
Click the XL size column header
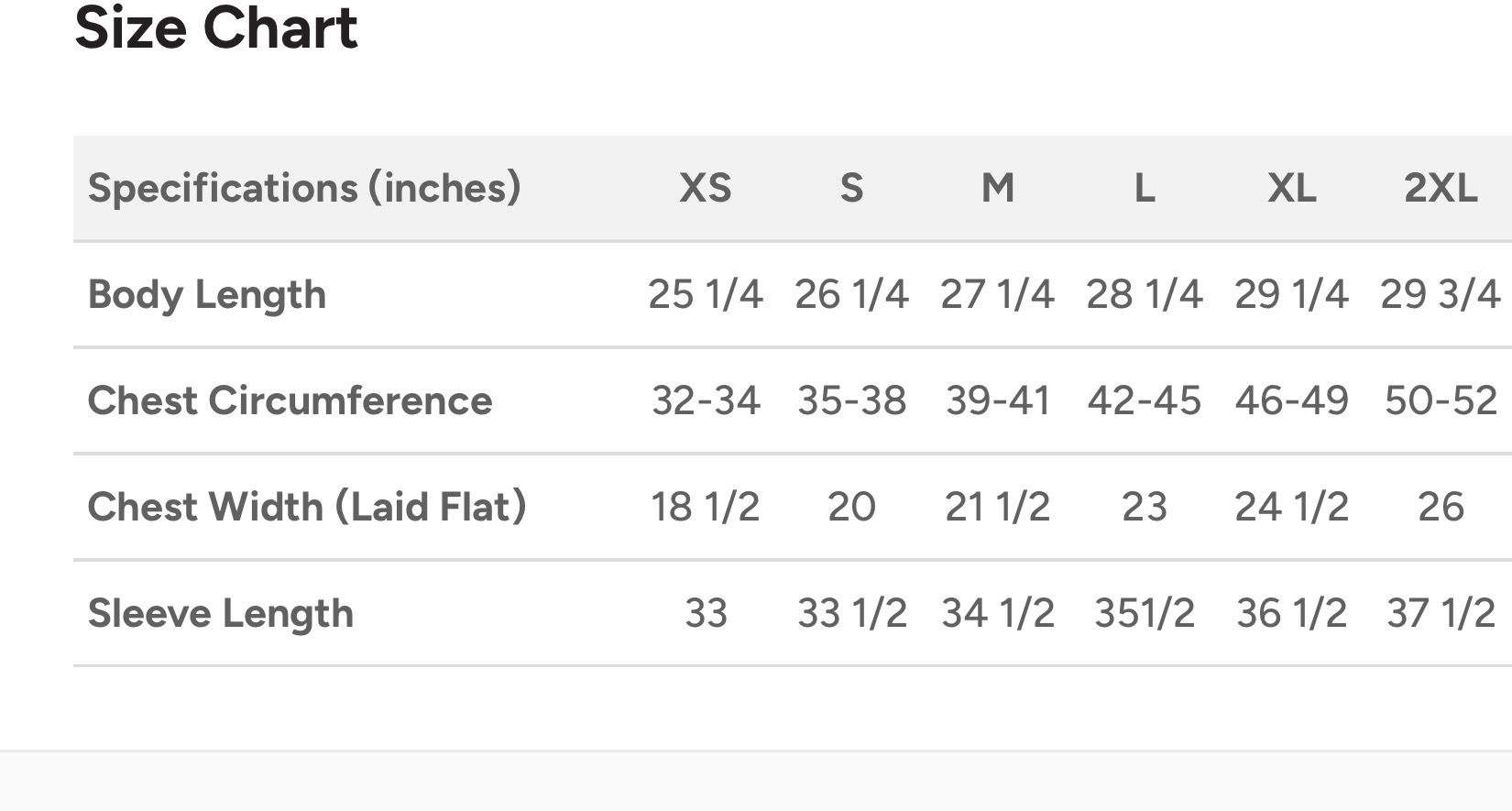coord(1292,188)
